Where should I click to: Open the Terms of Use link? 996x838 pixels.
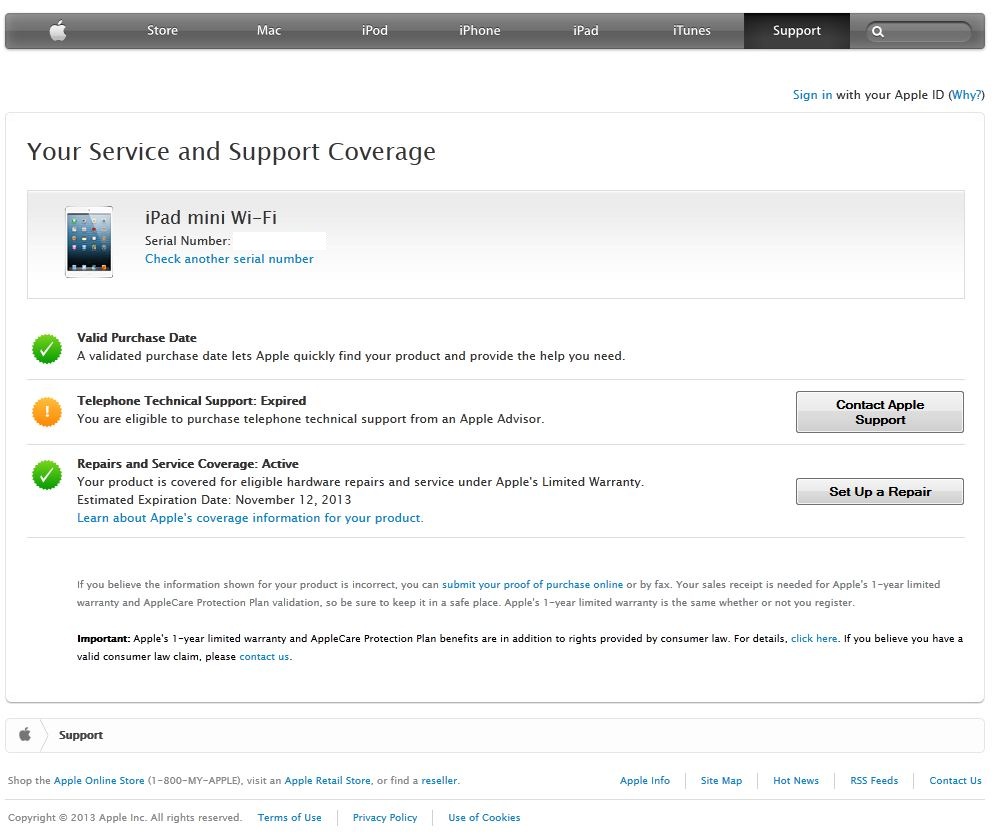290,818
